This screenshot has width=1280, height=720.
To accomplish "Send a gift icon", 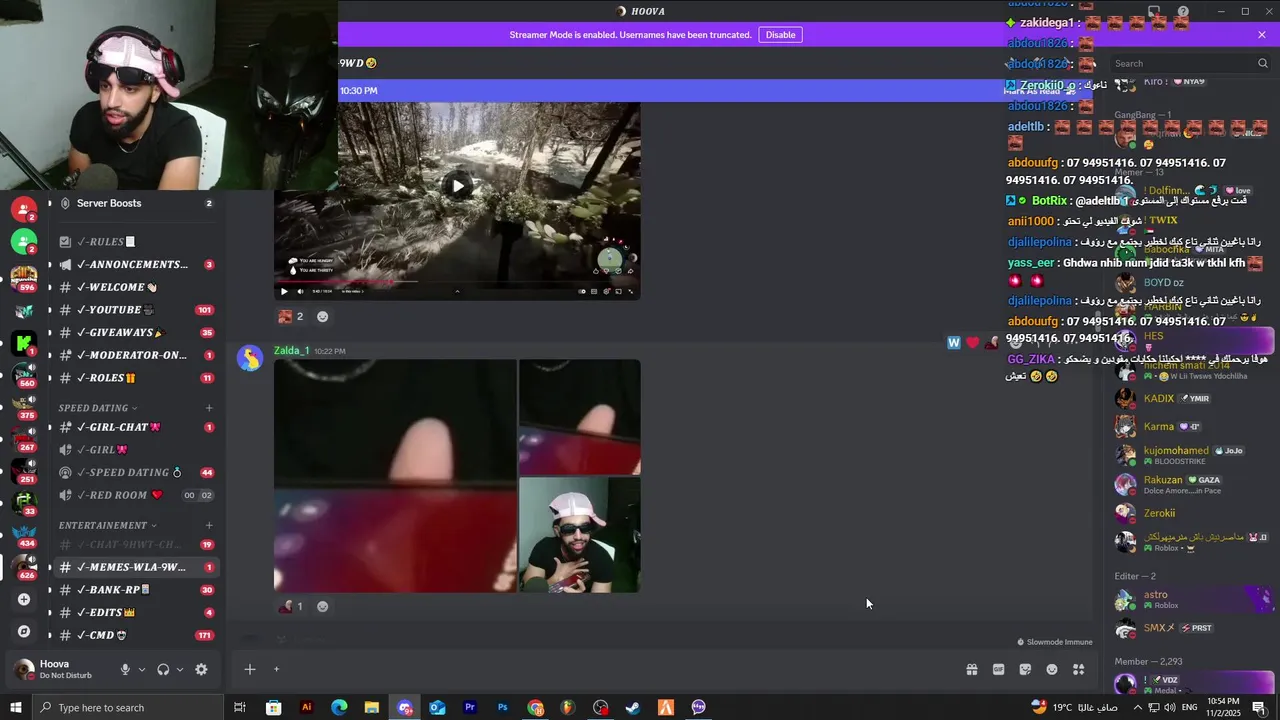I will [x=971, y=670].
